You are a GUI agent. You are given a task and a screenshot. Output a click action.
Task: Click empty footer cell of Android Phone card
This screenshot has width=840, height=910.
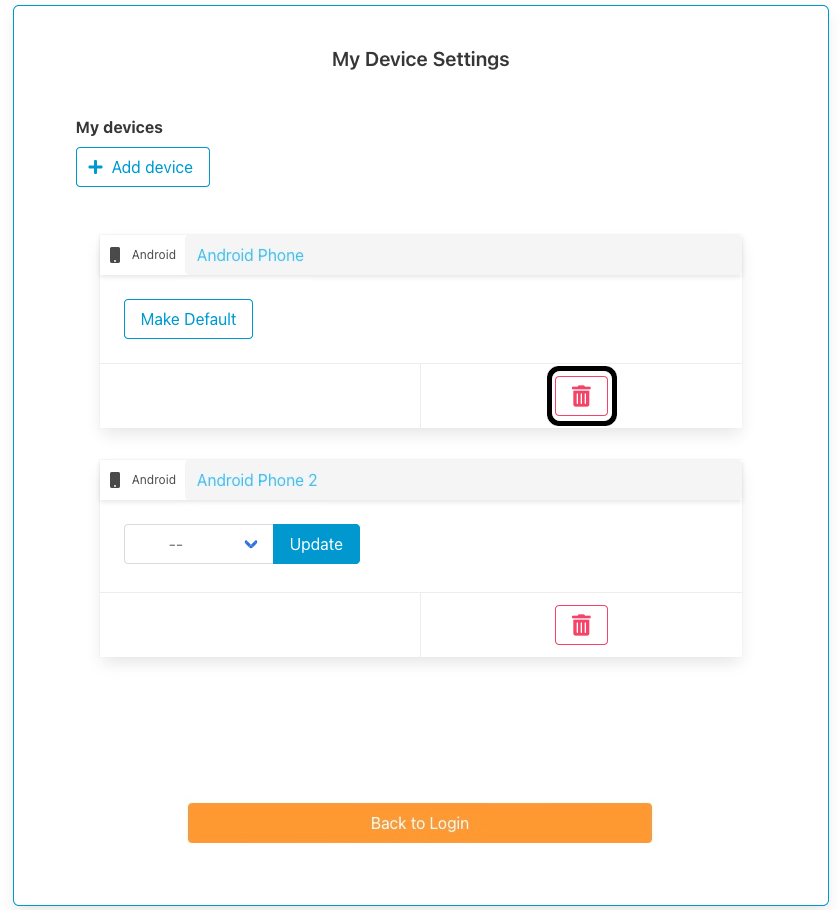260,396
